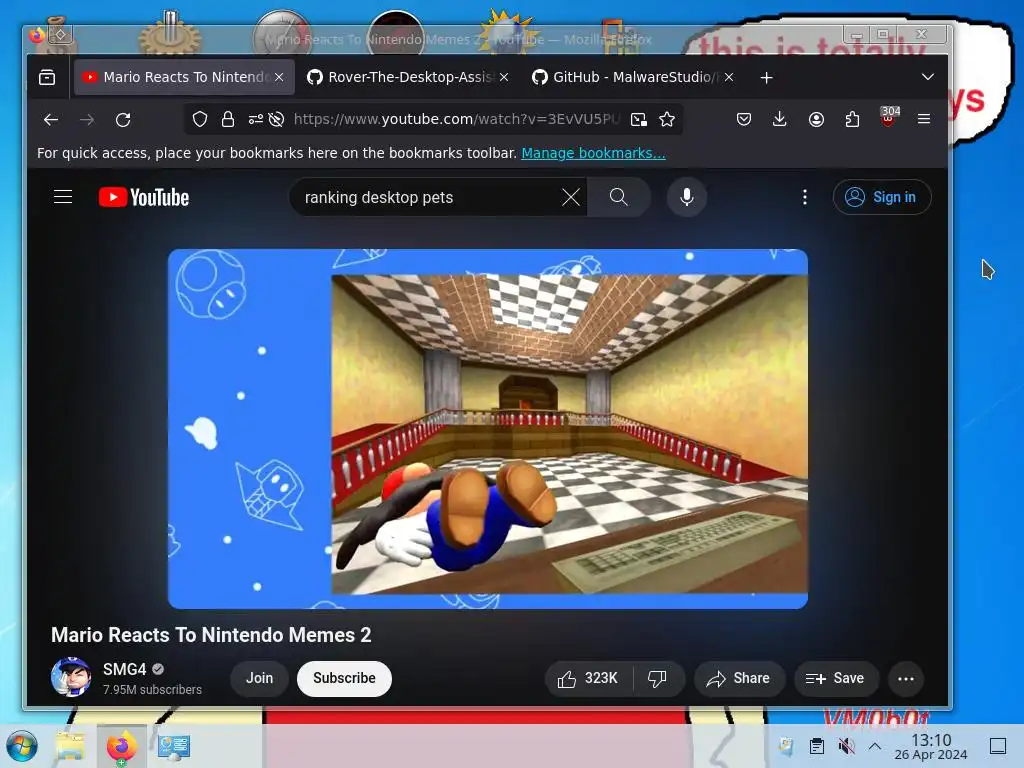
Task: Open the SMG4 channel name link
Action: pyautogui.click(x=124, y=669)
